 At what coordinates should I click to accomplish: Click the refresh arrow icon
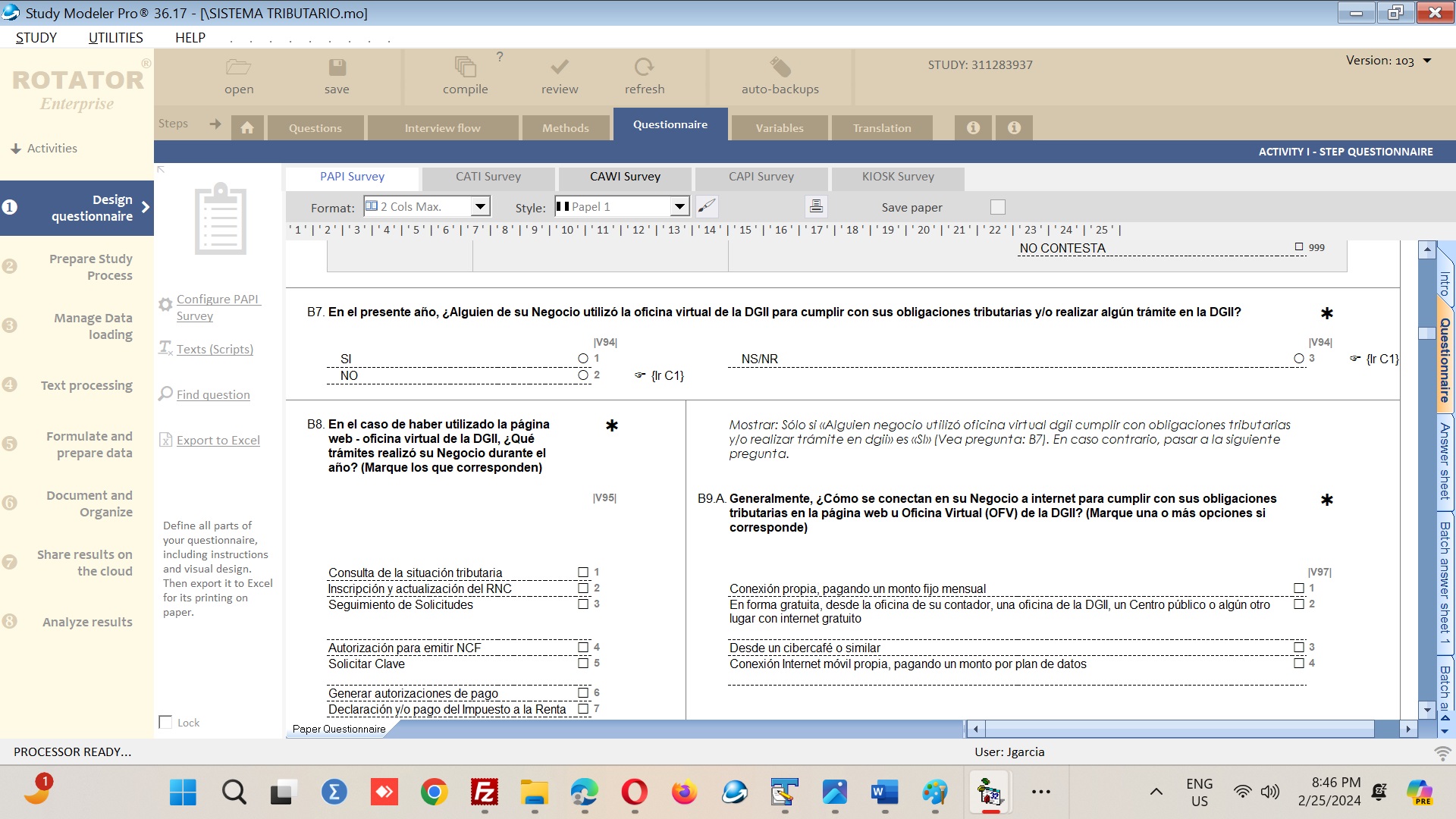(x=644, y=67)
